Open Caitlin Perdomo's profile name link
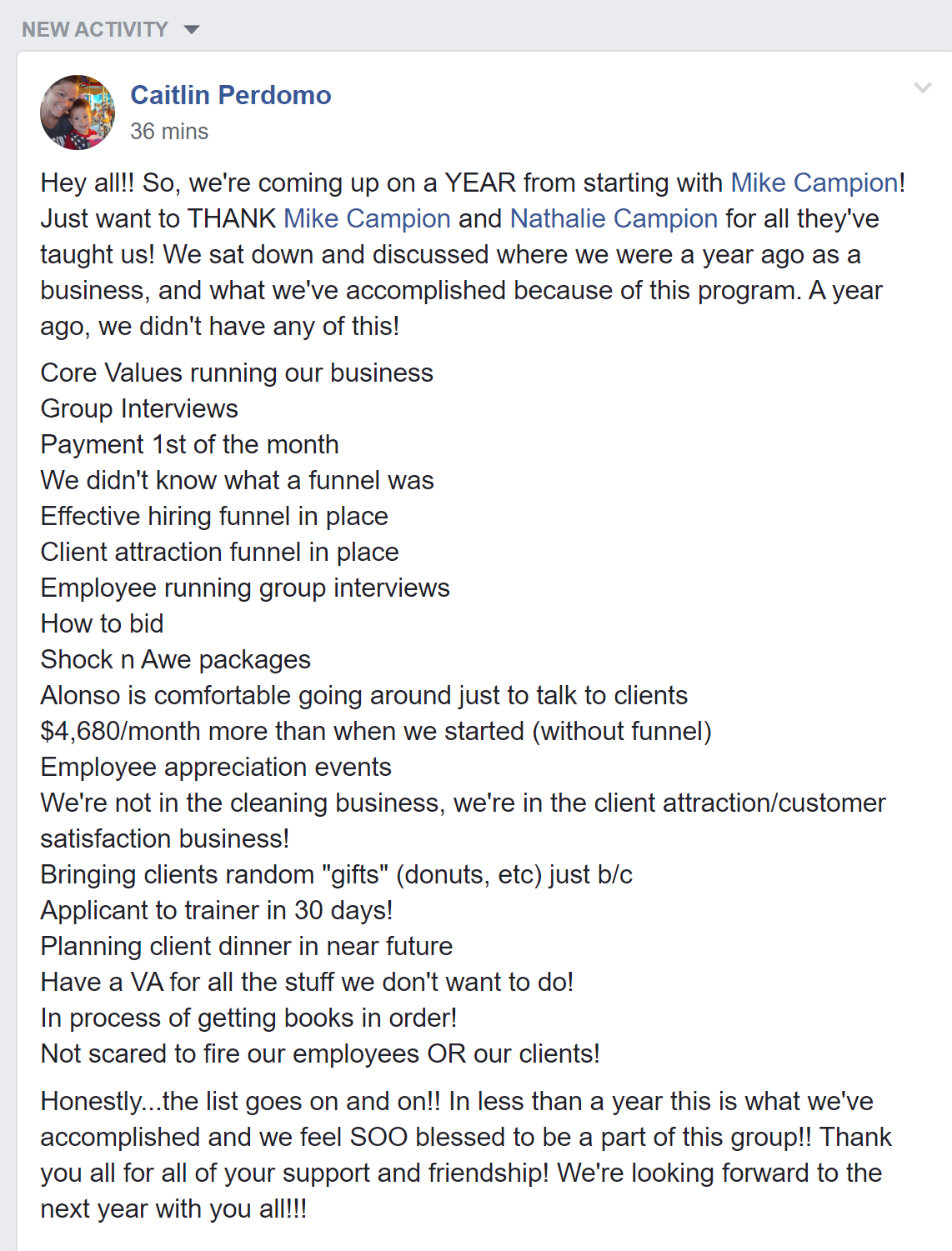The width and height of the screenshot is (952, 1251). 231,95
